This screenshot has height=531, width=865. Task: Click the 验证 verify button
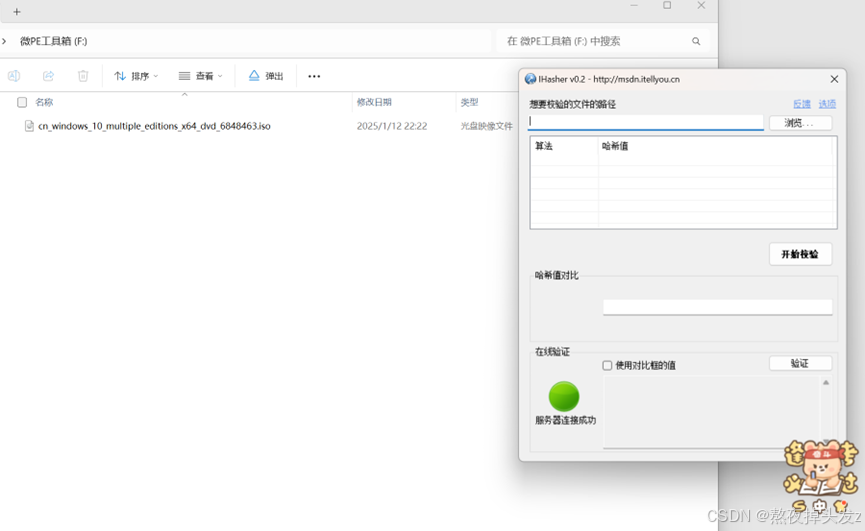800,363
